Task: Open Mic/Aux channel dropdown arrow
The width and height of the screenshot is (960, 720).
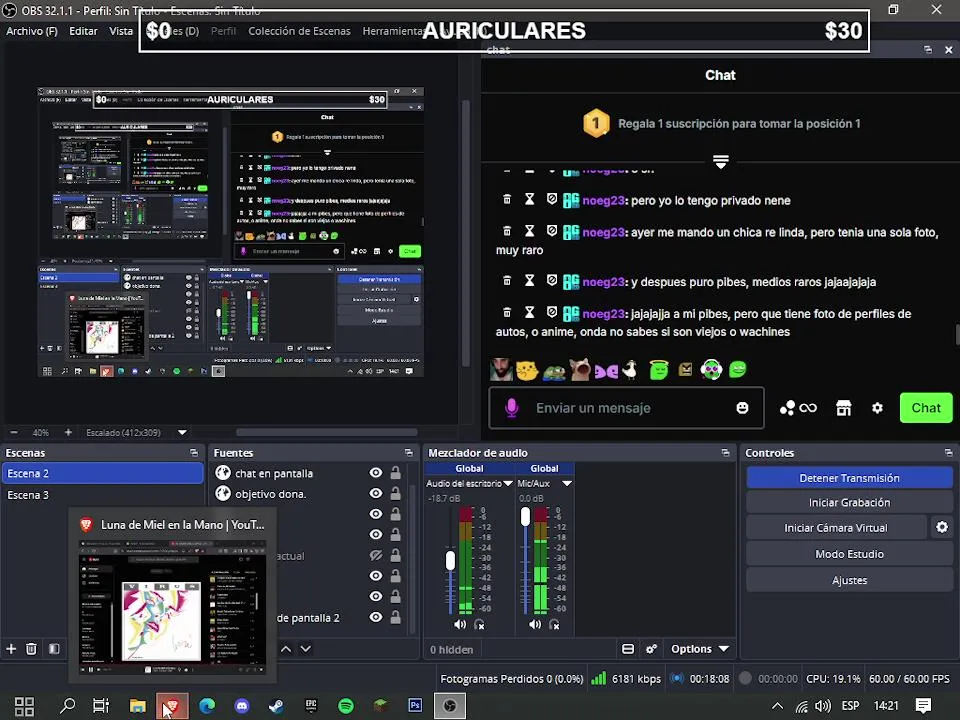Action: [567, 484]
